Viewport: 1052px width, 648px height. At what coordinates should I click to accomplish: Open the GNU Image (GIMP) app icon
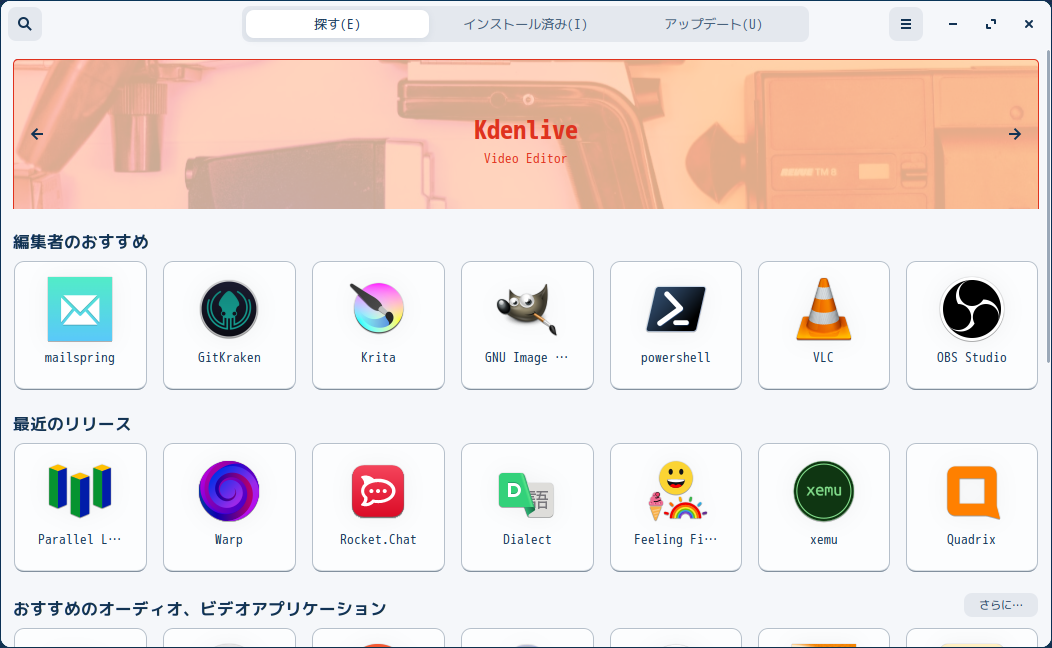pos(527,309)
